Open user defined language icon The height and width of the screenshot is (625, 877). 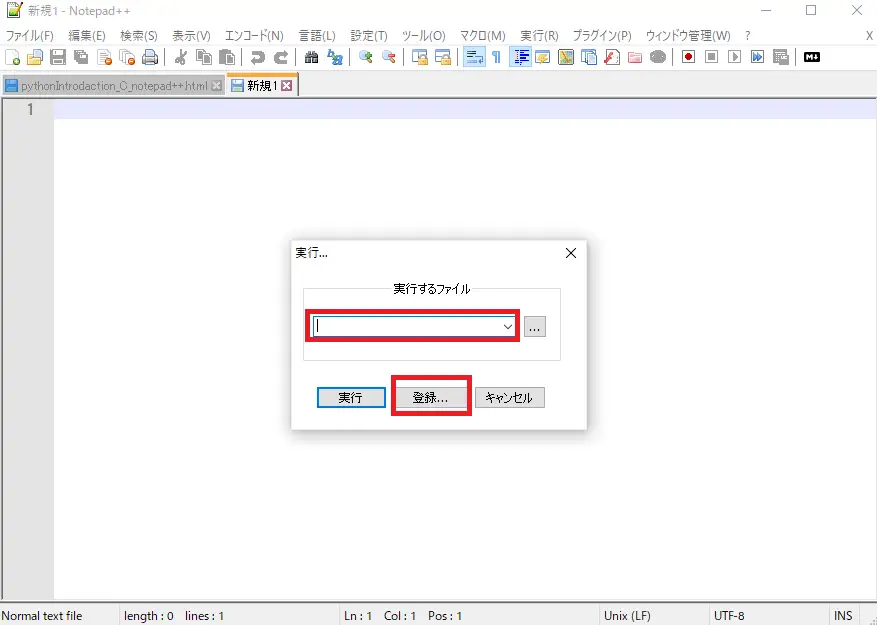point(543,57)
